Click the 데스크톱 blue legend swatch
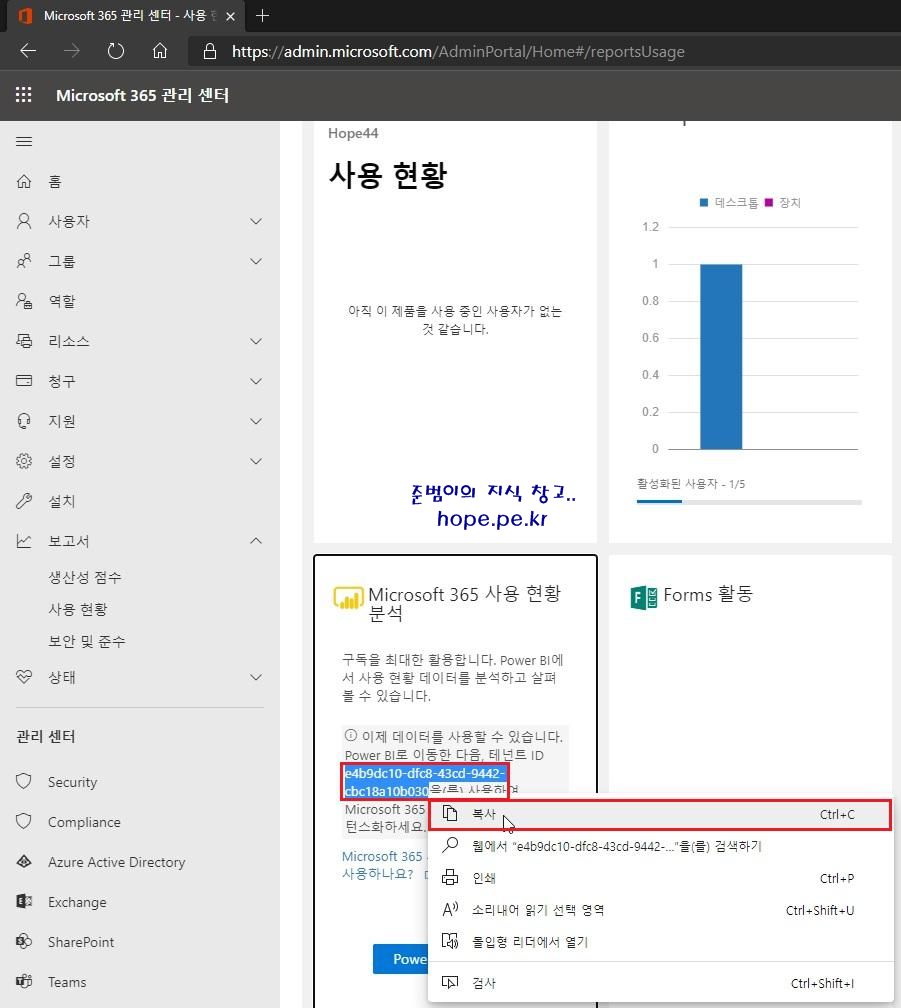Image resolution: width=901 pixels, height=1008 pixels. (704, 202)
